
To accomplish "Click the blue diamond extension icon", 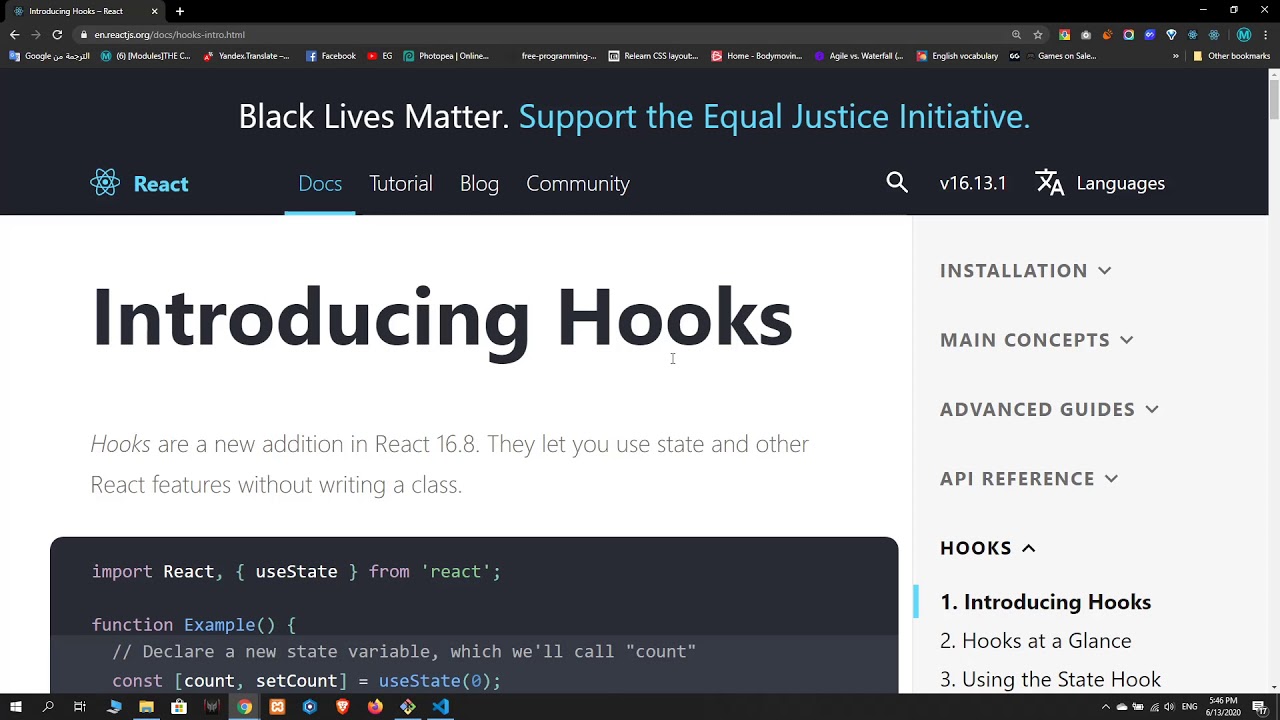I will click(1171, 34).
